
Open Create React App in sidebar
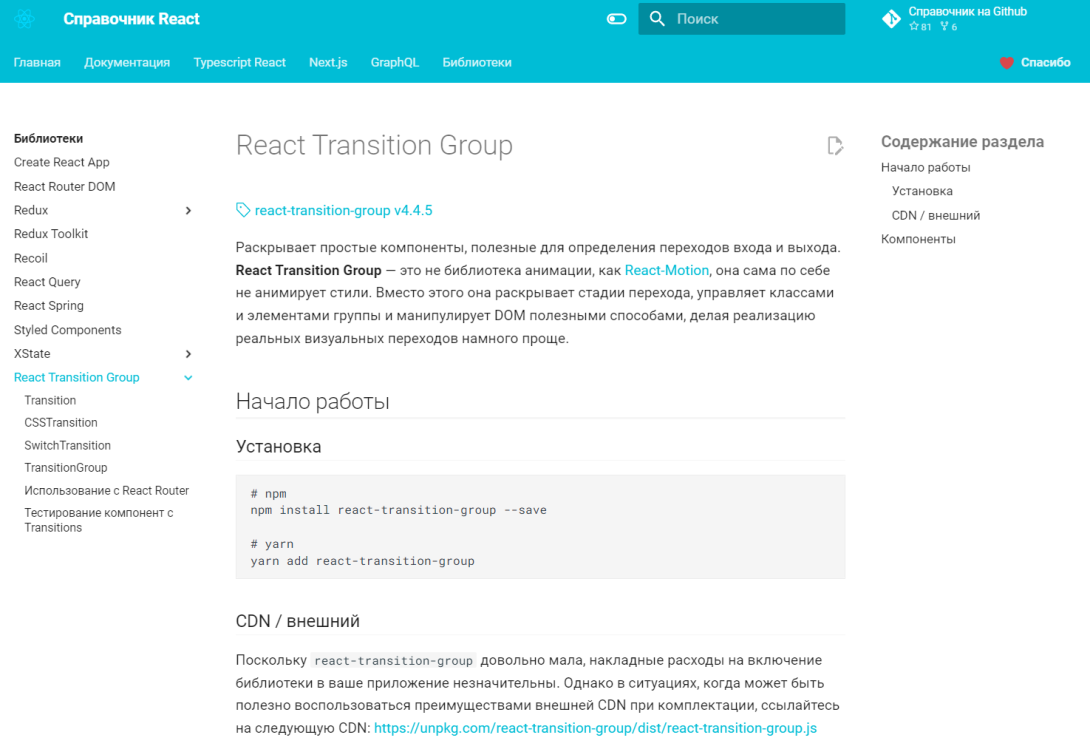[62, 162]
